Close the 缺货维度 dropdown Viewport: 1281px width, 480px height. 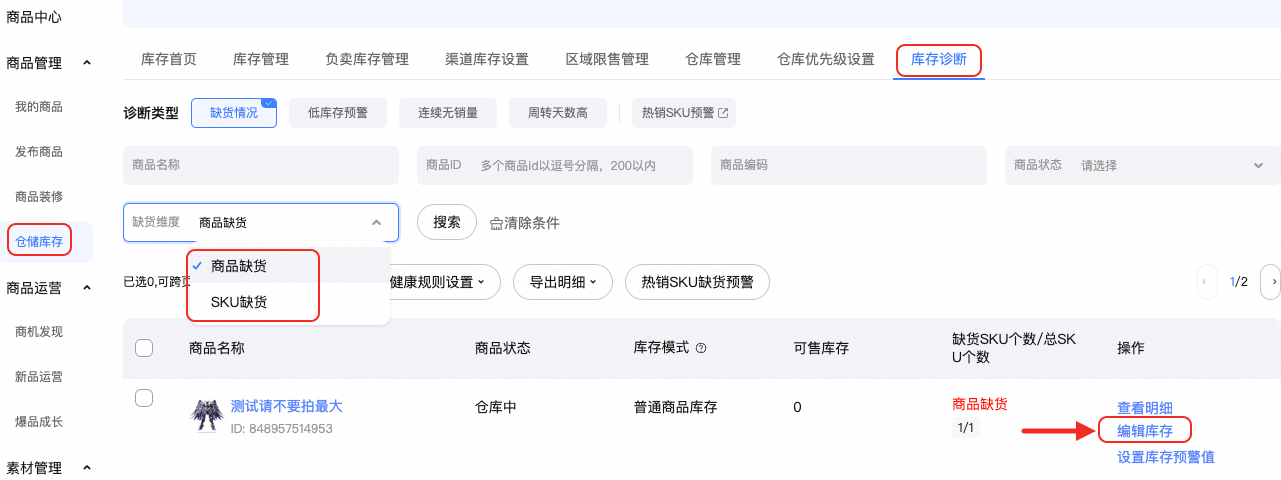[376, 223]
